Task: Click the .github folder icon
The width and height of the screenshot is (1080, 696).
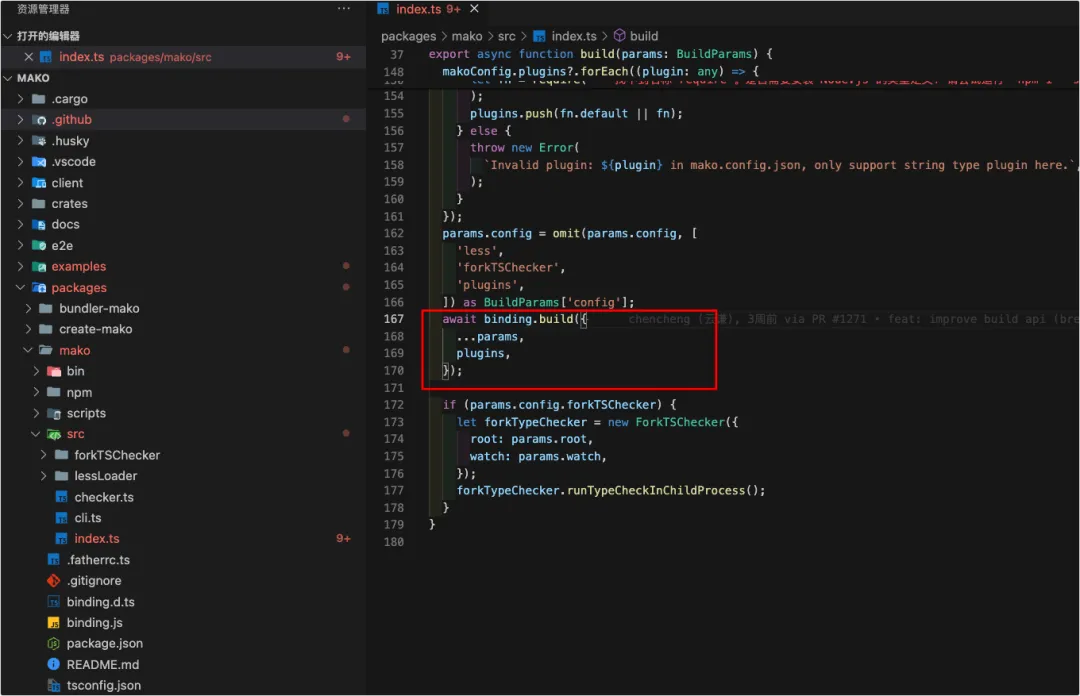Action: [x=39, y=120]
